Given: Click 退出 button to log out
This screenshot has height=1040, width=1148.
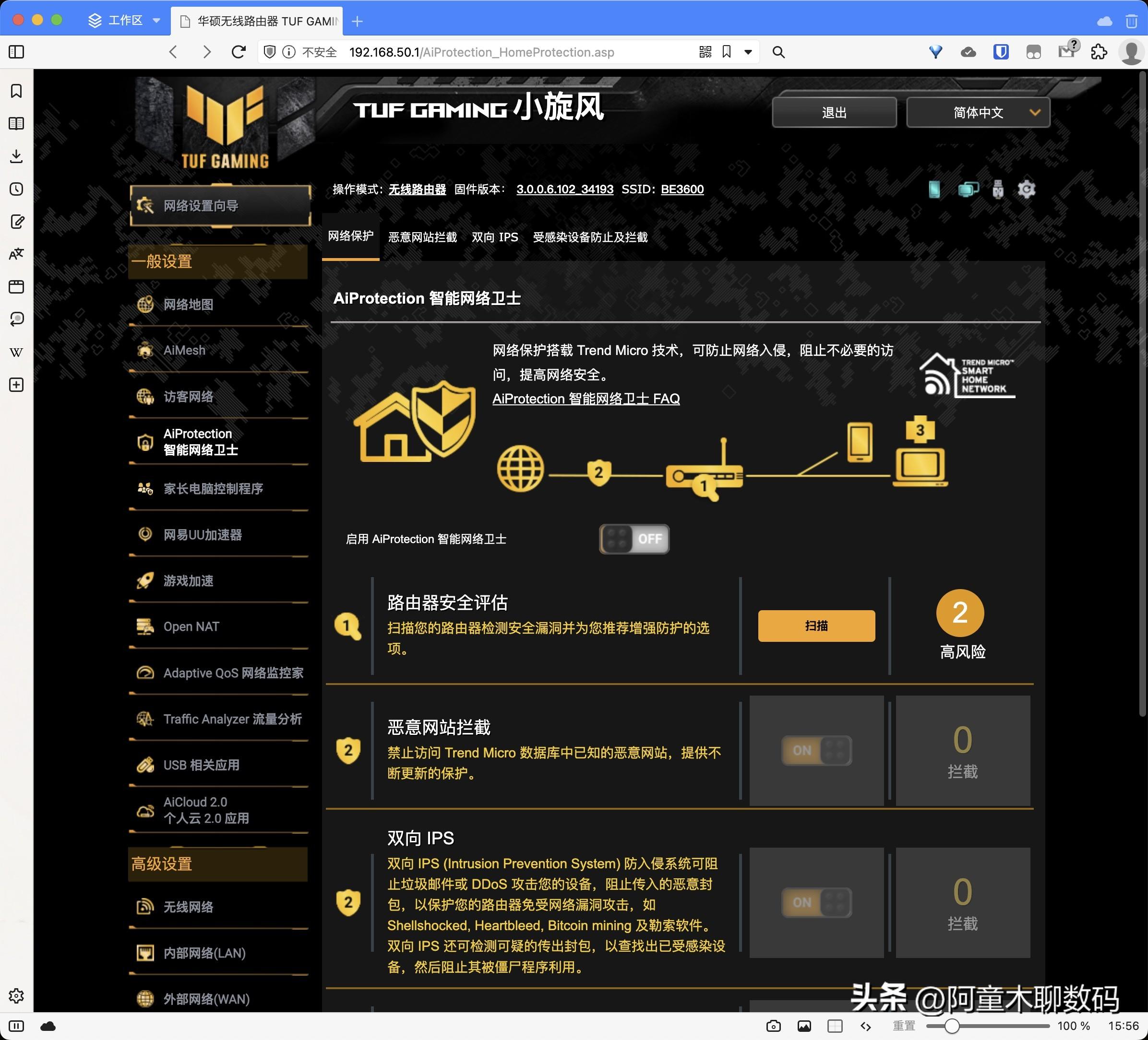Looking at the screenshot, I should 835,111.
